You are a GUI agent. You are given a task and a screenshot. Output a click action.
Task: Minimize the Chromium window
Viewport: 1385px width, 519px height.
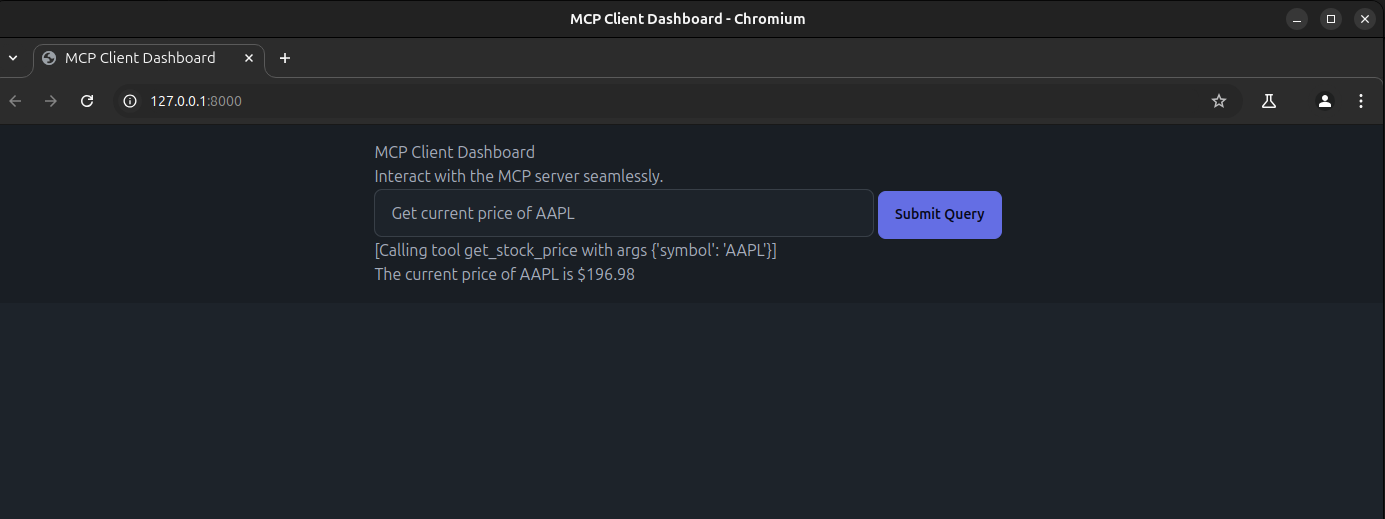[1297, 18]
